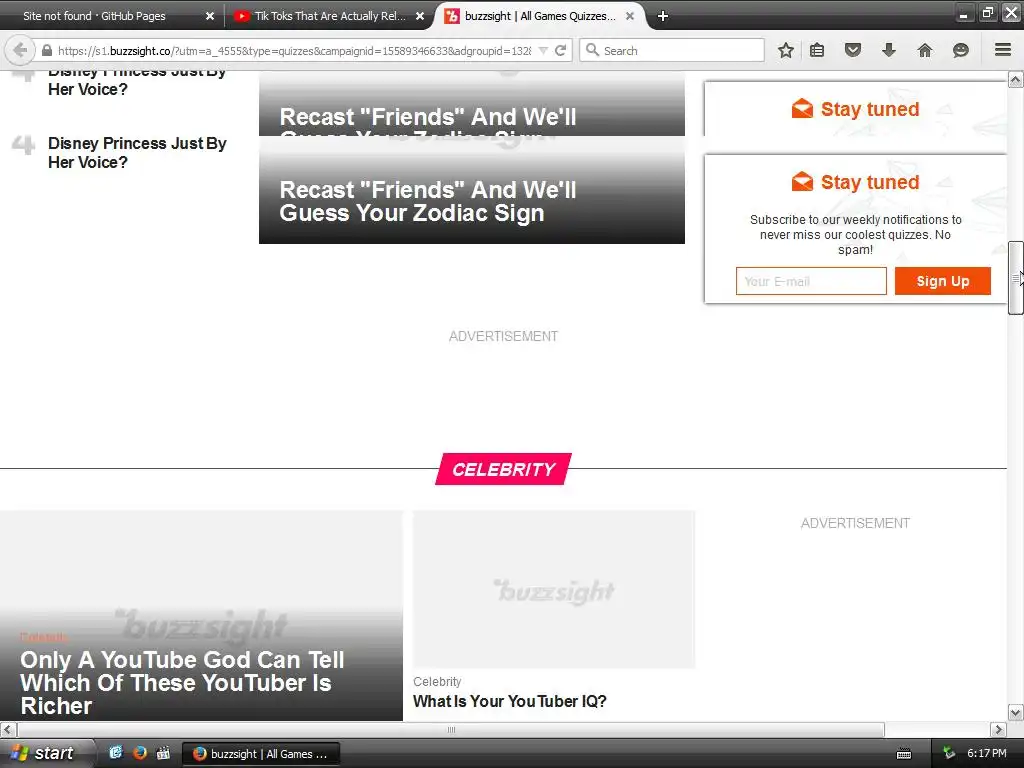The image size is (1024, 768).
Task: Open What Is Your YouTuber IQ link
Action: tap(509, 701)
